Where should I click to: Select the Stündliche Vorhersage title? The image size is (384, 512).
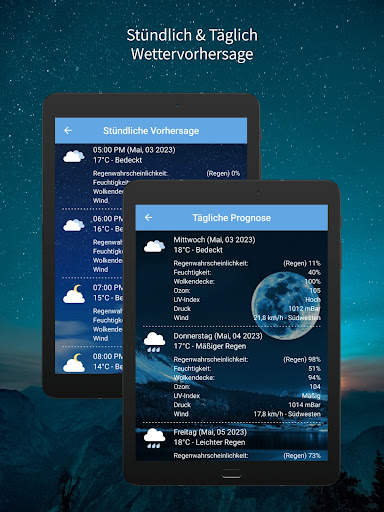pyautogui.click(x=151, y=131)
